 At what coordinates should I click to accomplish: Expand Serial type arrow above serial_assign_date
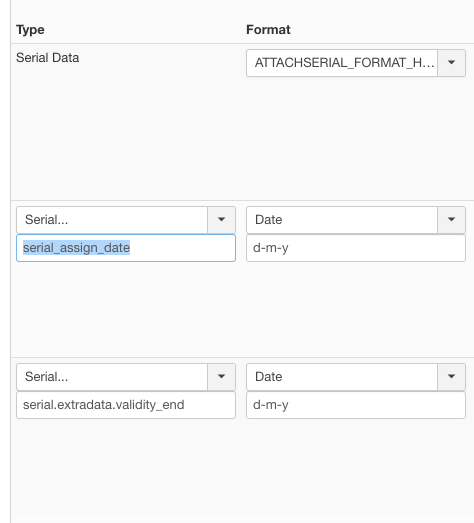[x=221, y=220]
